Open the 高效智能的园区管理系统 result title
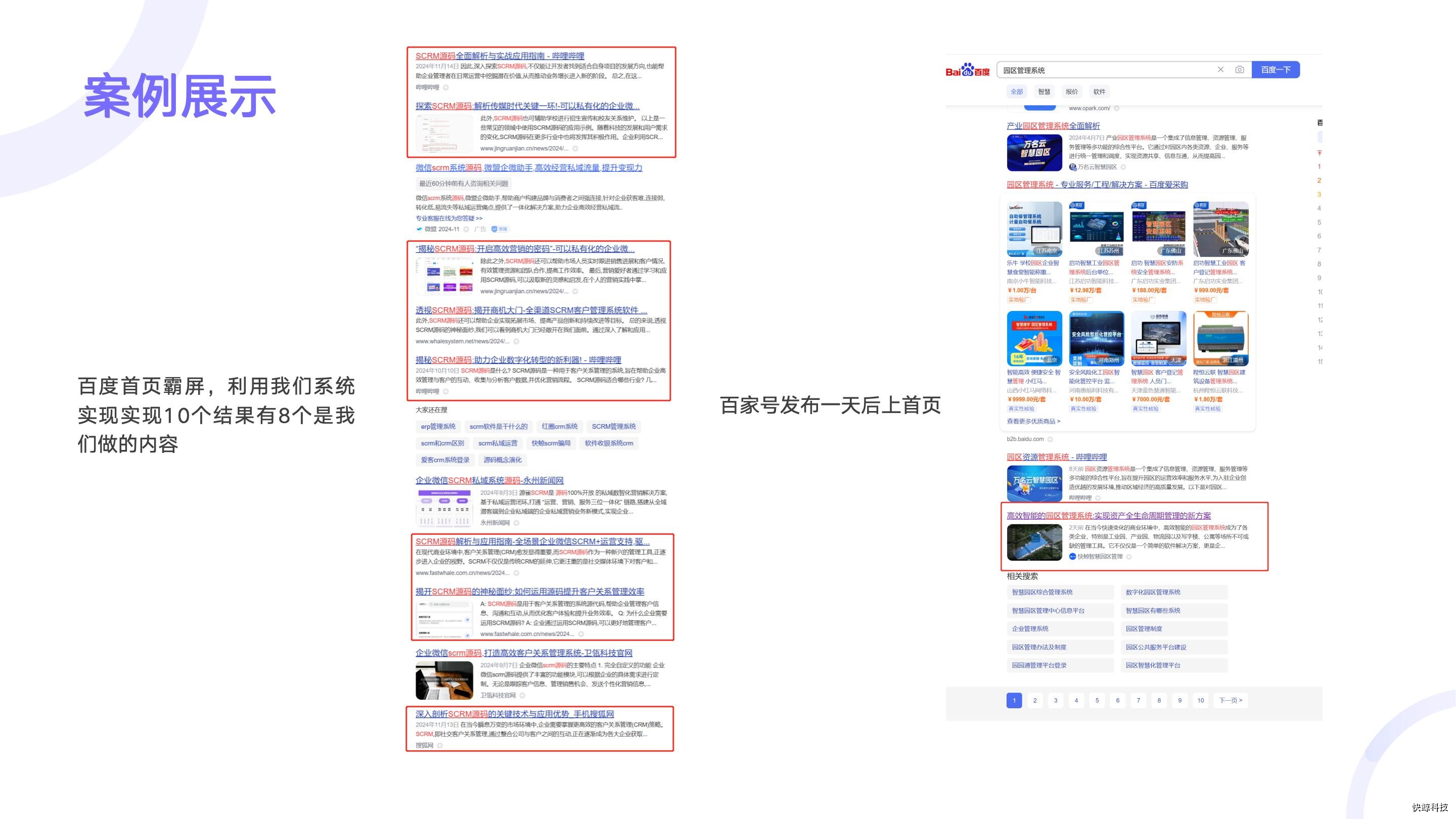 pyautogui.click(x=1108, y=516)
